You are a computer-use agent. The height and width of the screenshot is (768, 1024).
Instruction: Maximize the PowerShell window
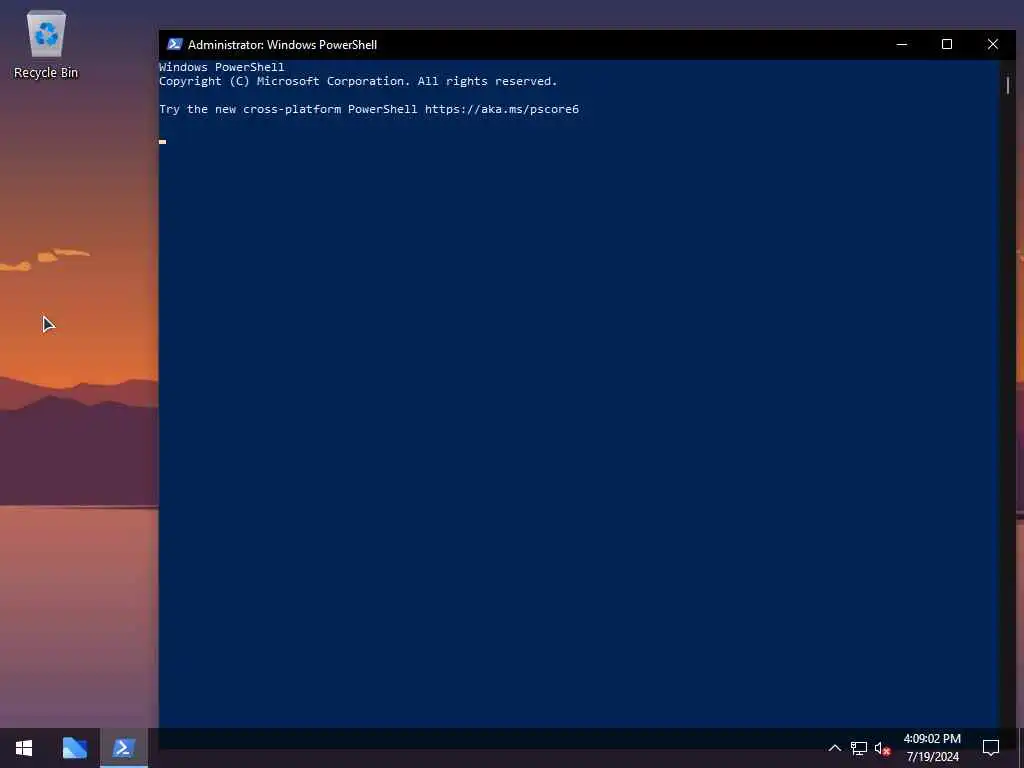tap(947, 44)
